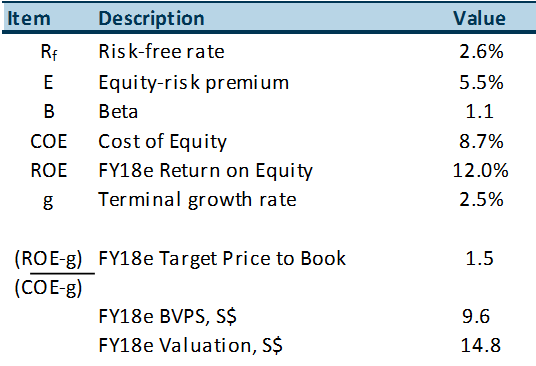Select the Cost of Equity description cell
536x366 pixels.
(x=162, y=142)
